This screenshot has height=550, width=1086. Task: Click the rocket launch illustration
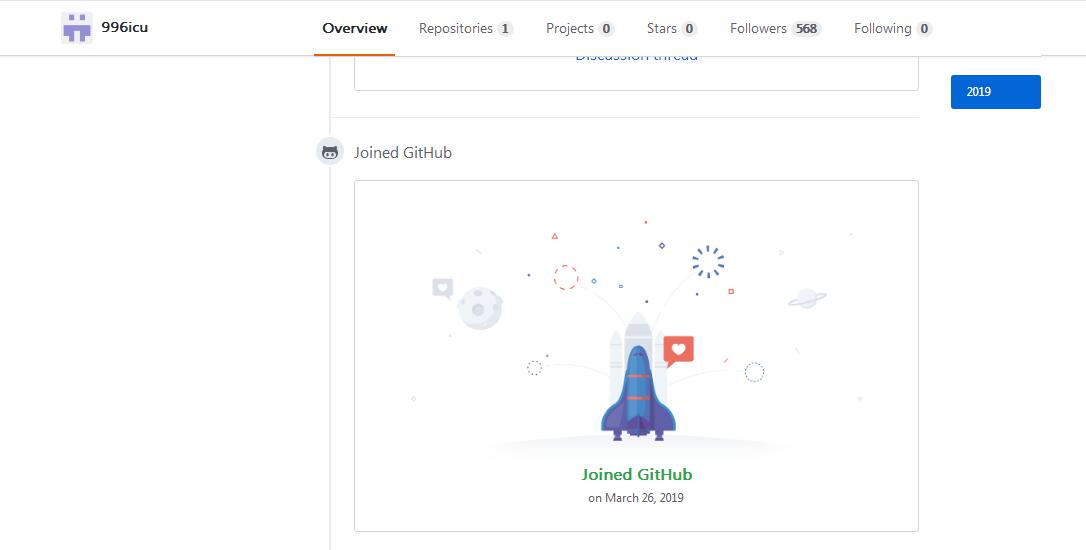(637, 336)
